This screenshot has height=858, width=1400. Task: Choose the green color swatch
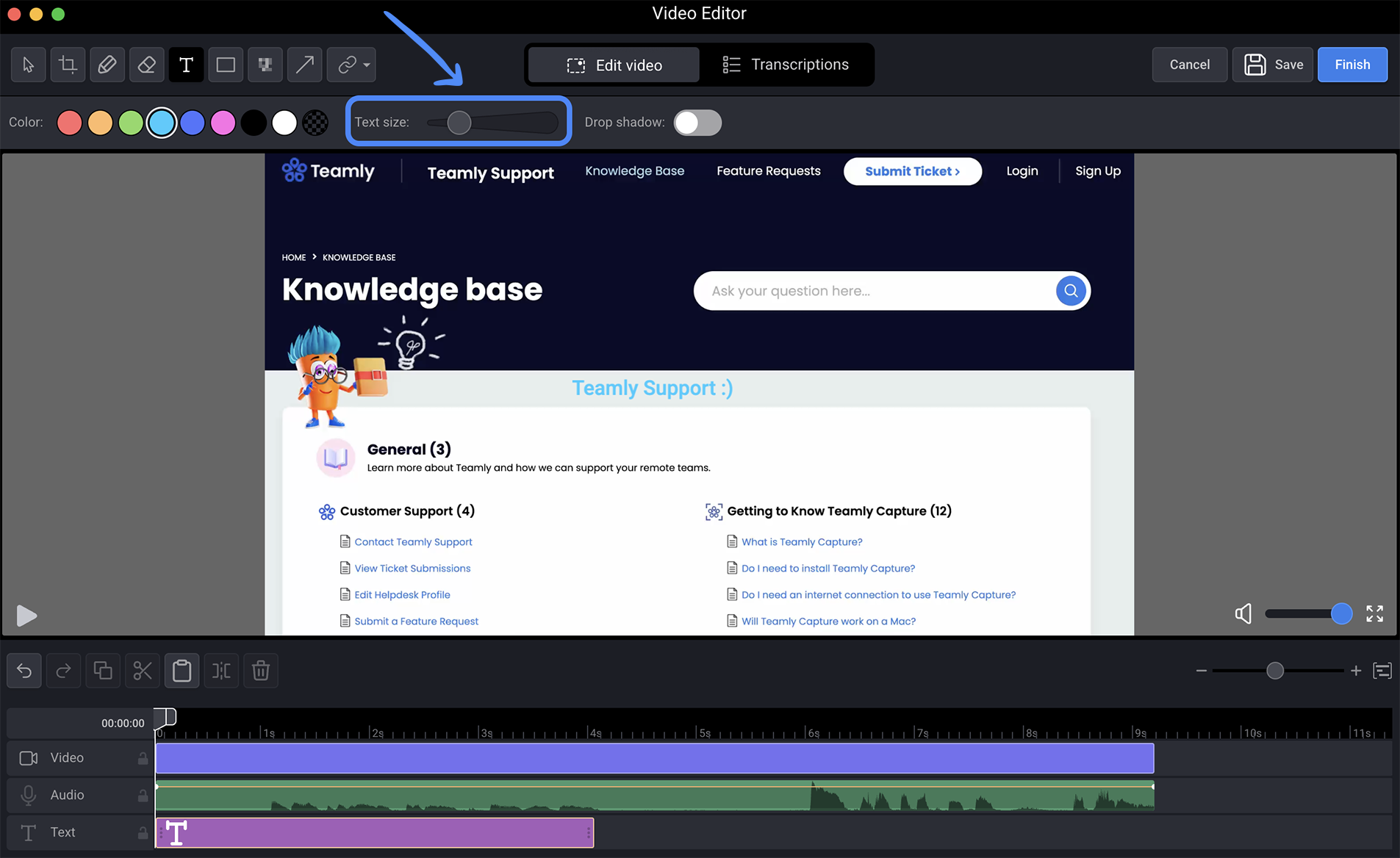coord(131,123)
